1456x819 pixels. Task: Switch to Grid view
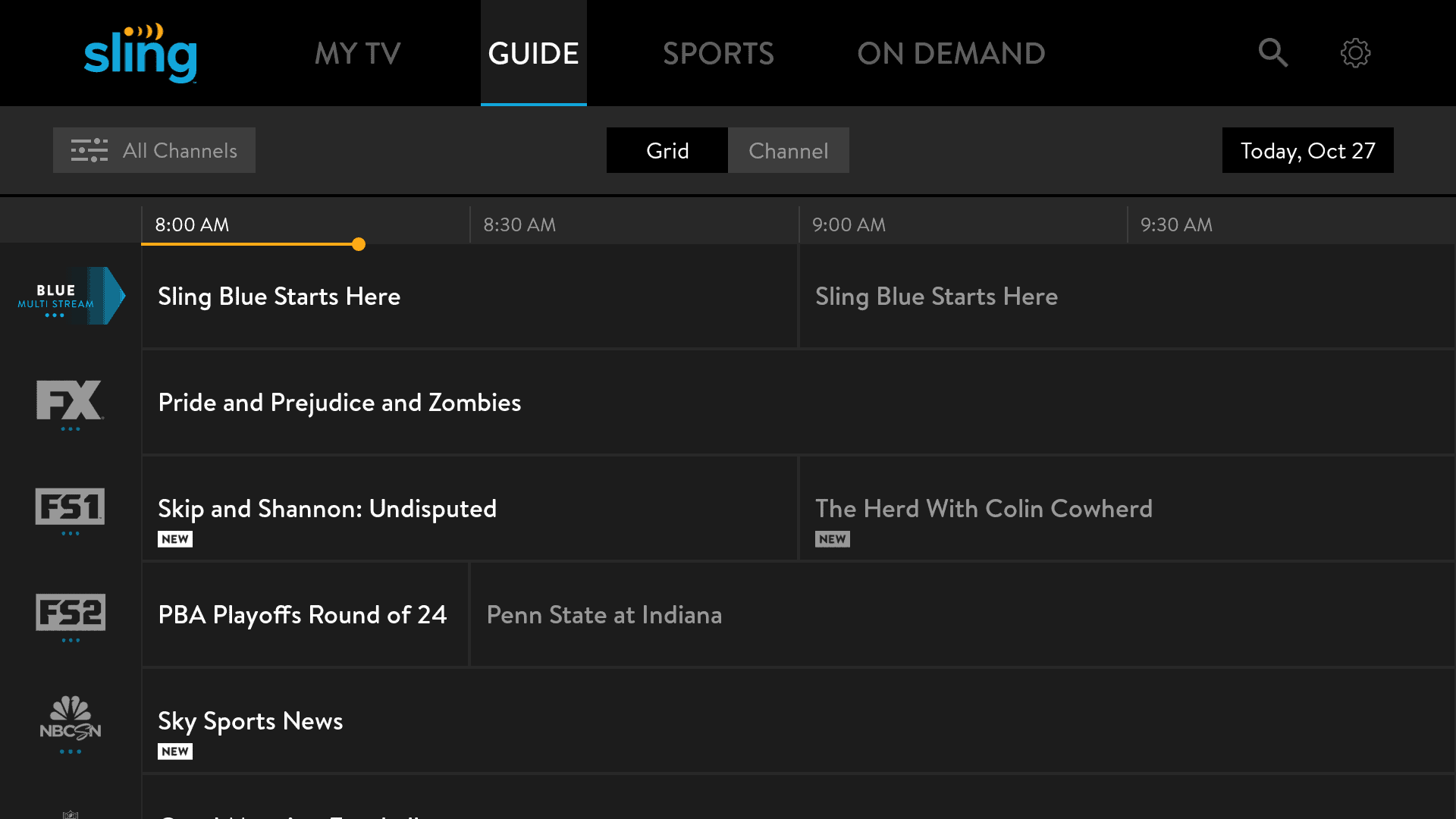[667, 150]
